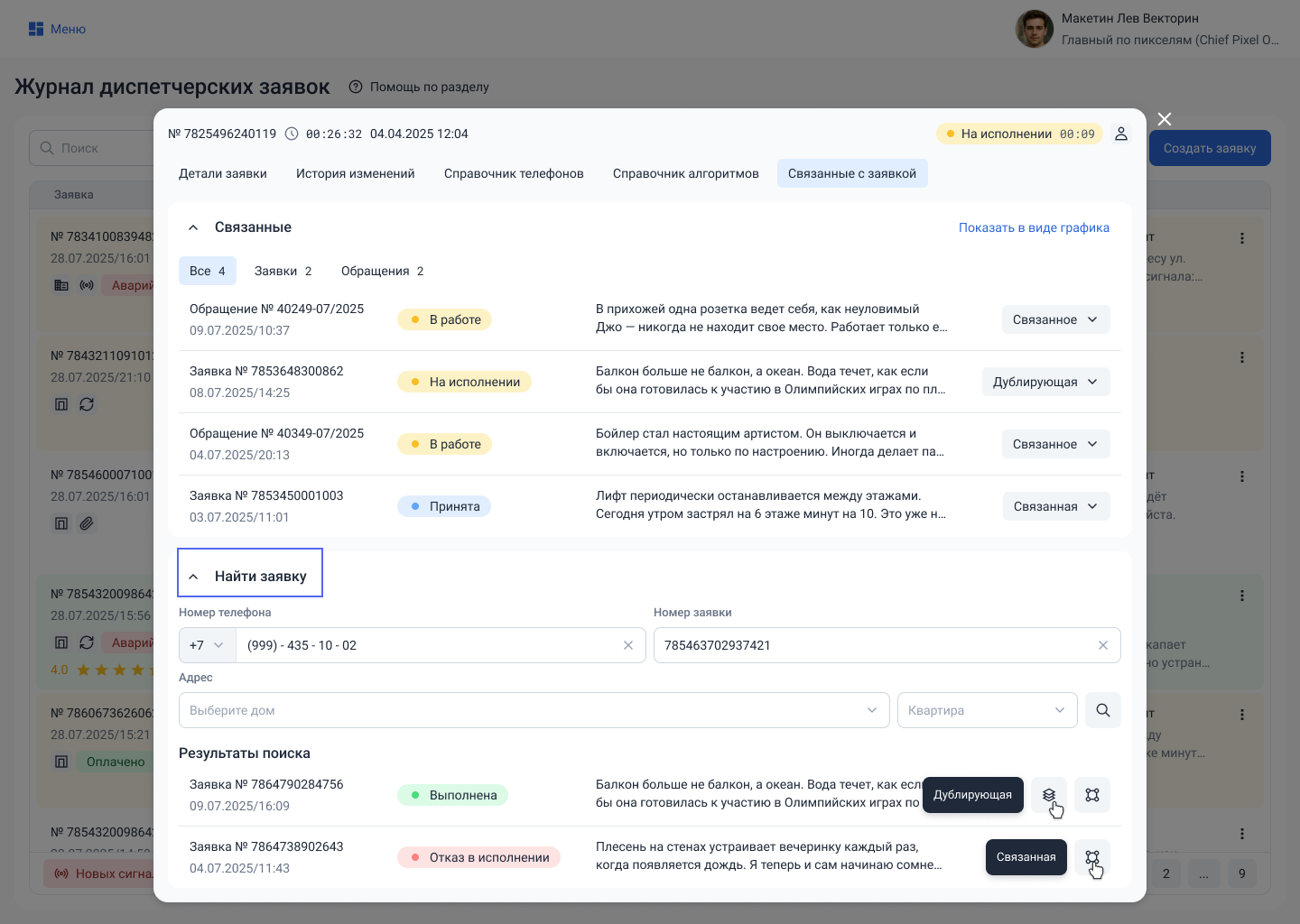Mark request 7864790284756 as duplicate icon

(x=1049, y=795)
